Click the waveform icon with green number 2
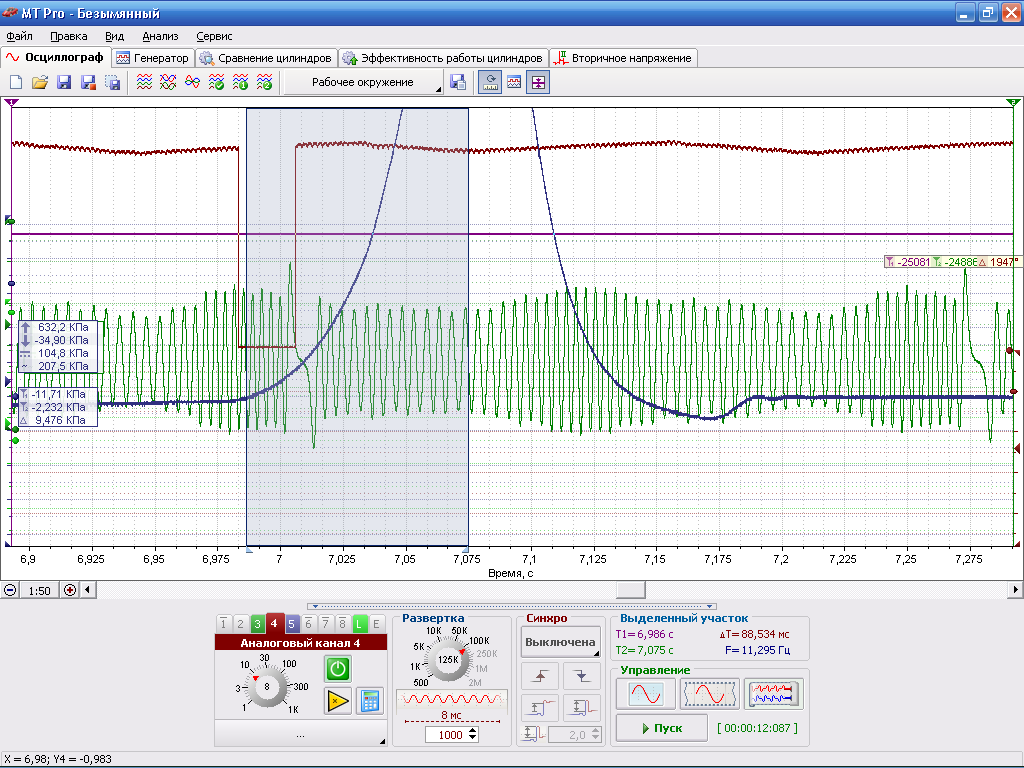 (264, 82)
